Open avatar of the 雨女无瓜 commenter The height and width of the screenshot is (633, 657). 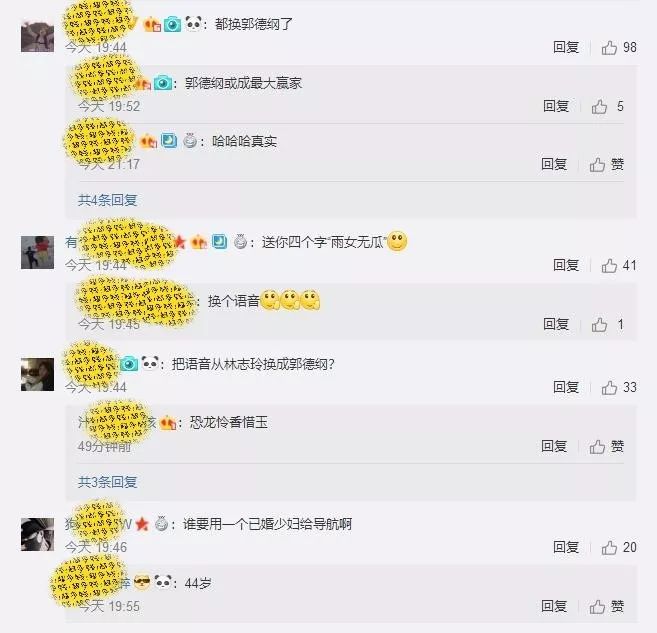(37, 252)
